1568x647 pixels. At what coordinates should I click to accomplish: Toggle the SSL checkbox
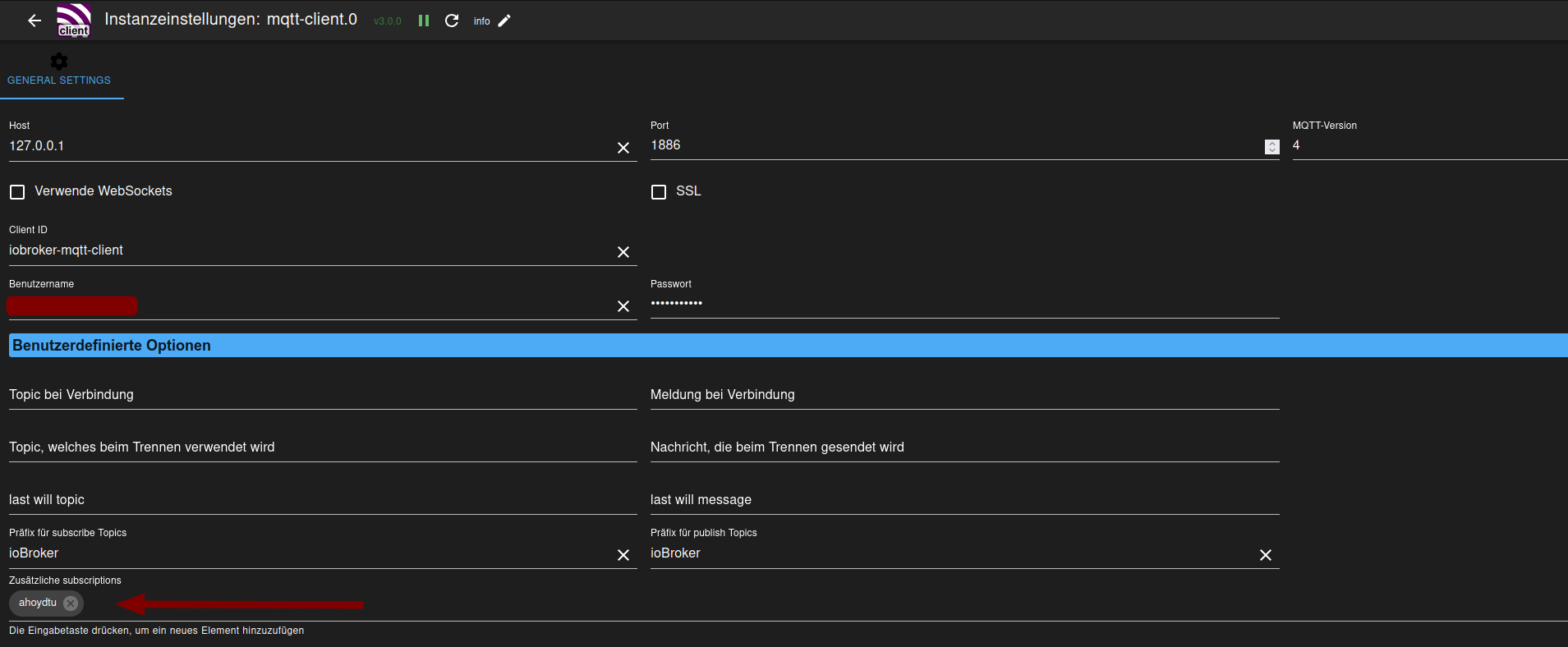[659, 192]
